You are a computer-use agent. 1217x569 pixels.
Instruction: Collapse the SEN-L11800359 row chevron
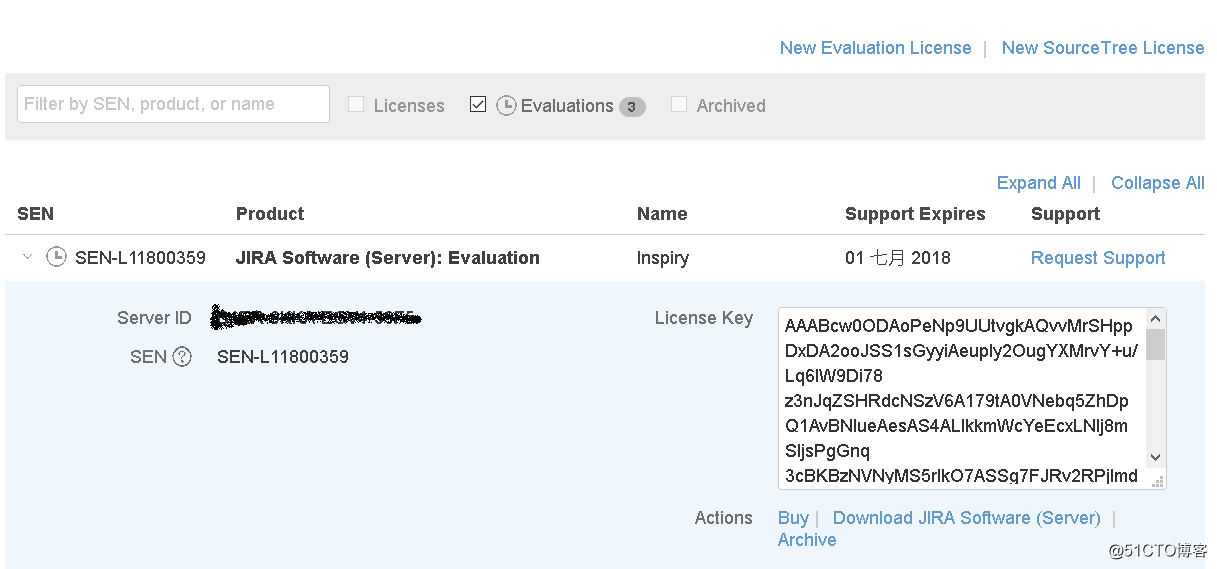pos(27,257)
